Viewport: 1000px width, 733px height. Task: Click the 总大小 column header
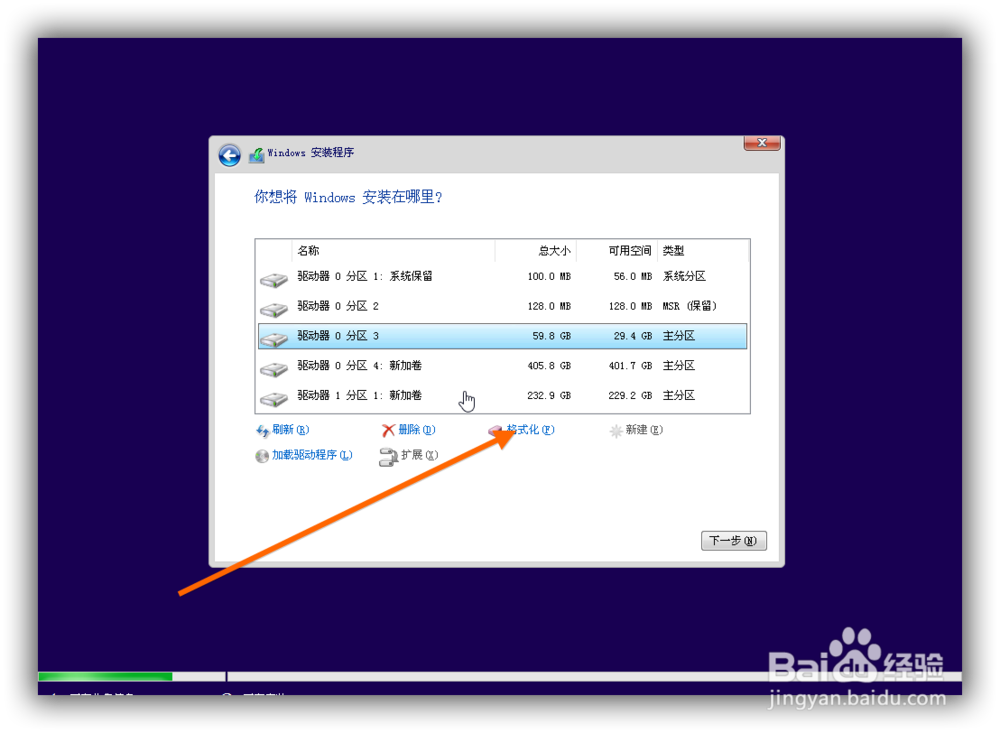[x=536, y=251]
